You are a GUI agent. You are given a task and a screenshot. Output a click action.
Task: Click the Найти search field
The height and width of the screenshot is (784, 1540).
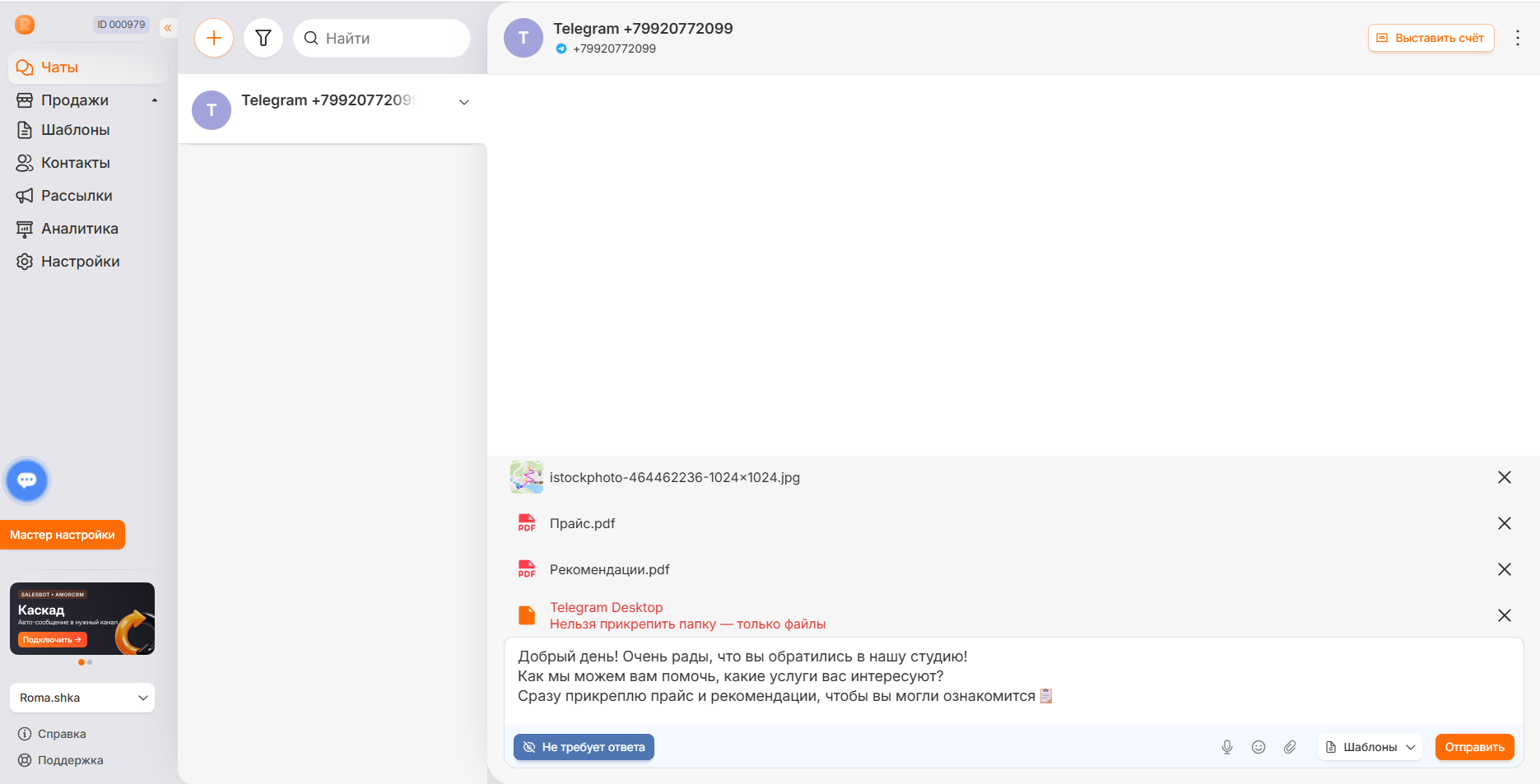(x=382, y=38)
